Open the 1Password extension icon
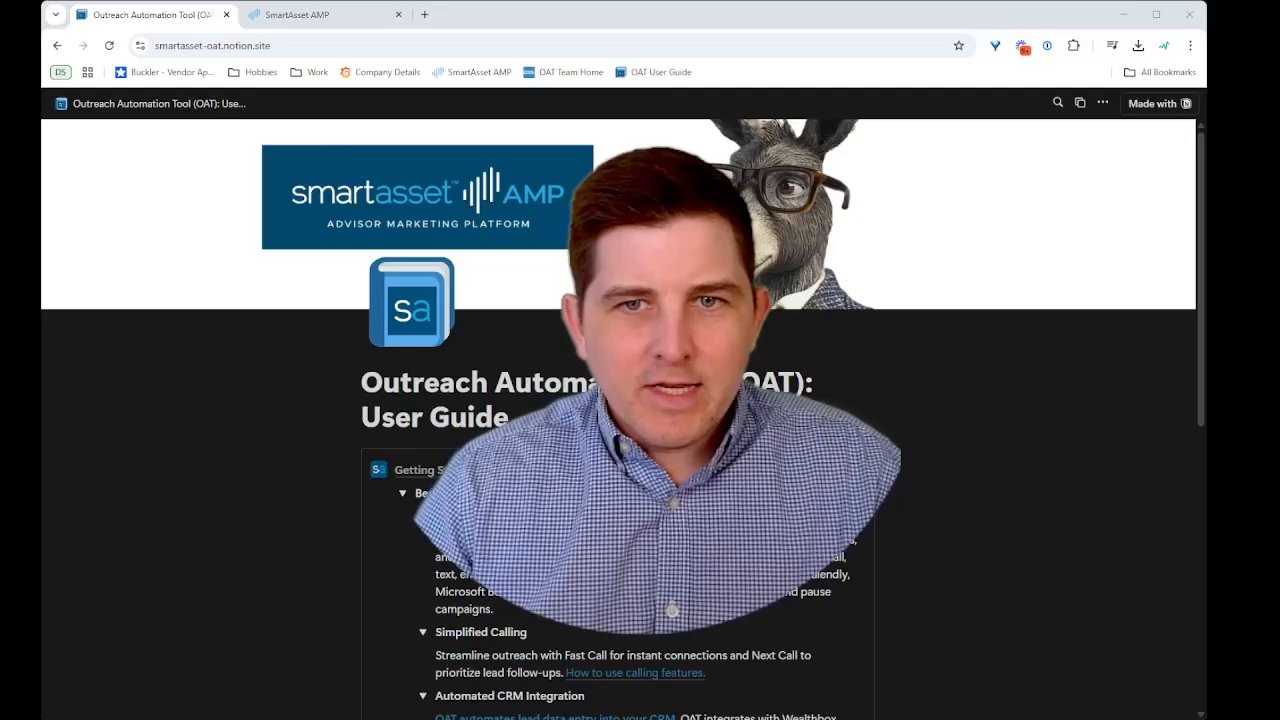The width and height of the screenshot is (1280, 720). pyautogui.click(x=1047, y=45)
